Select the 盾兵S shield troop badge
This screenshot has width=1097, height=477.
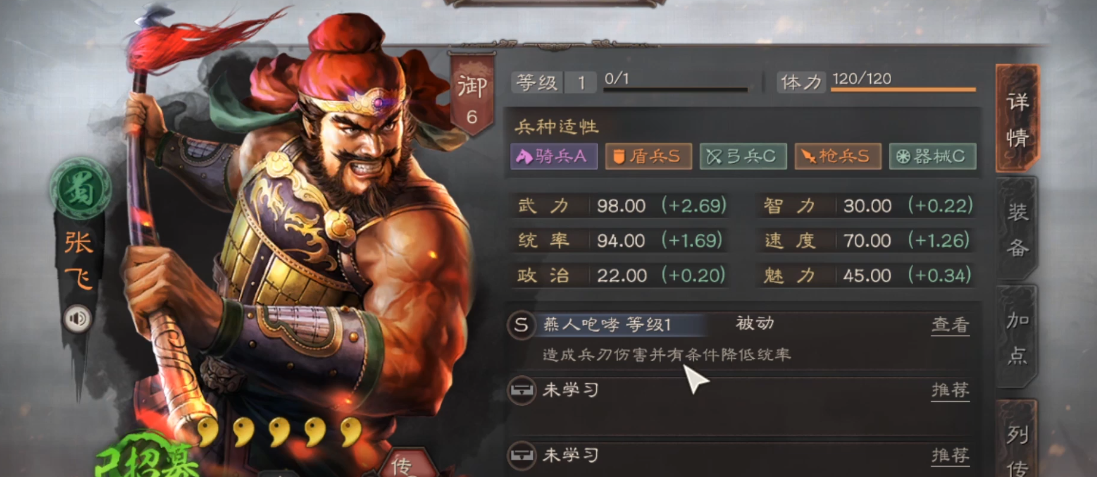pyautogui.click(x=649, y=156)
